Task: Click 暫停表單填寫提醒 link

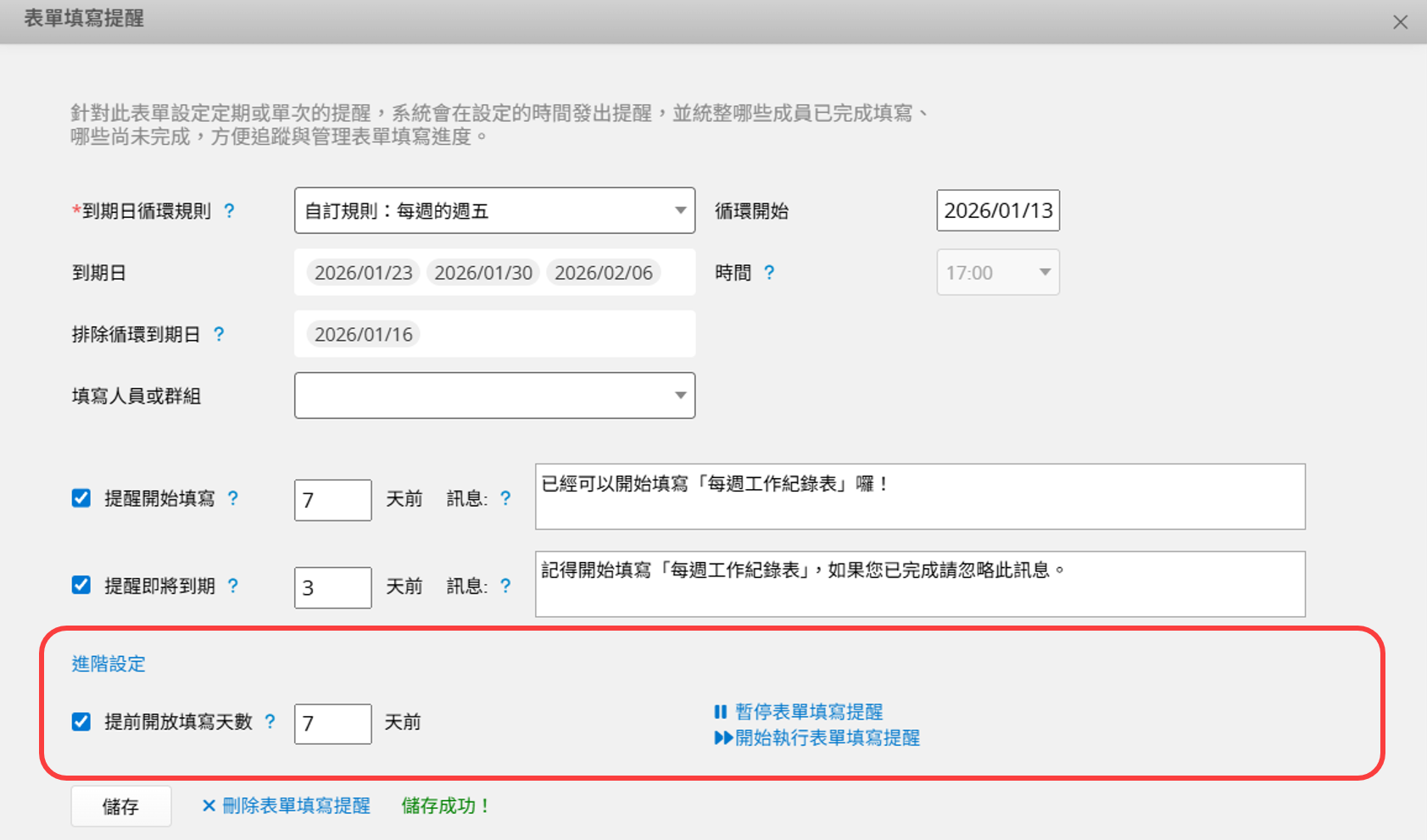Action: pyautogui.click(x=808, y=712)
